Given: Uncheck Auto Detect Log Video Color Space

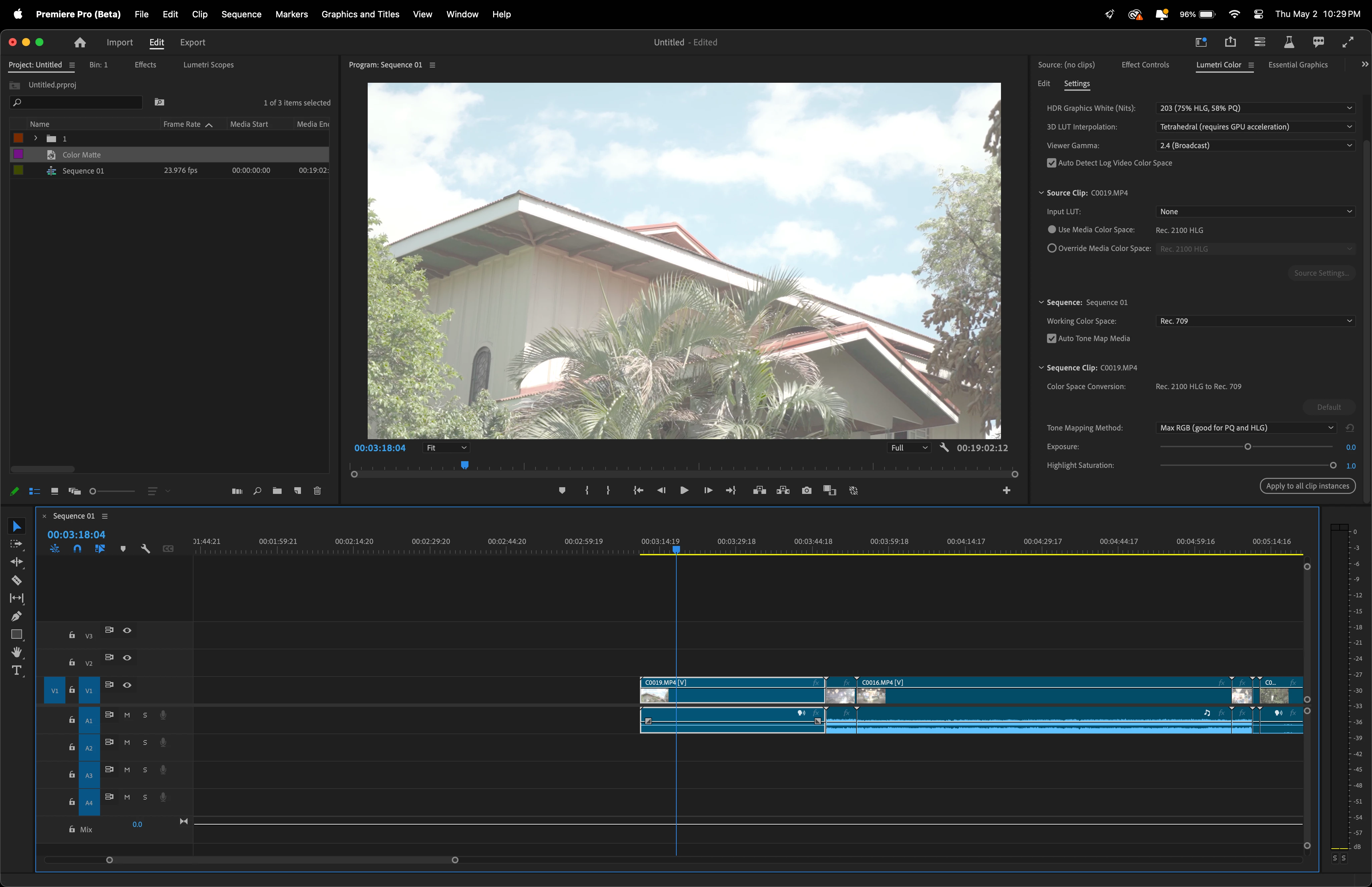Looking at the screenshot, I should [x=1051, y=163].
